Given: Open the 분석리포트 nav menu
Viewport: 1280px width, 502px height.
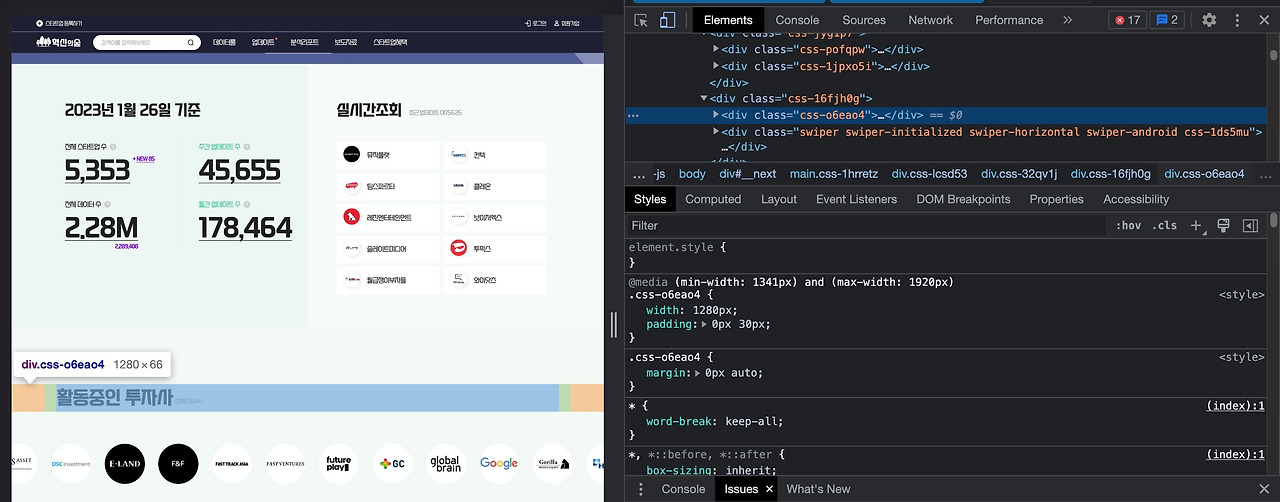Looking at the screenshot, I should 304,42.
